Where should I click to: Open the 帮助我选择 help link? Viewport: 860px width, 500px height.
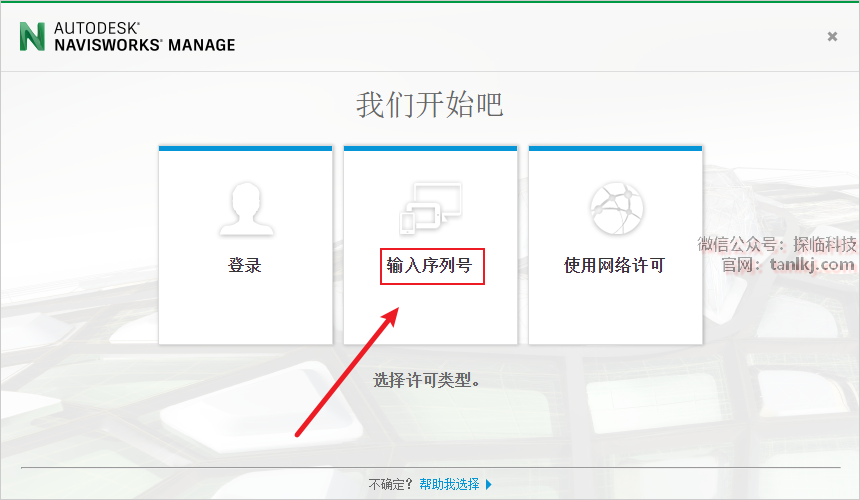(449, 484)
